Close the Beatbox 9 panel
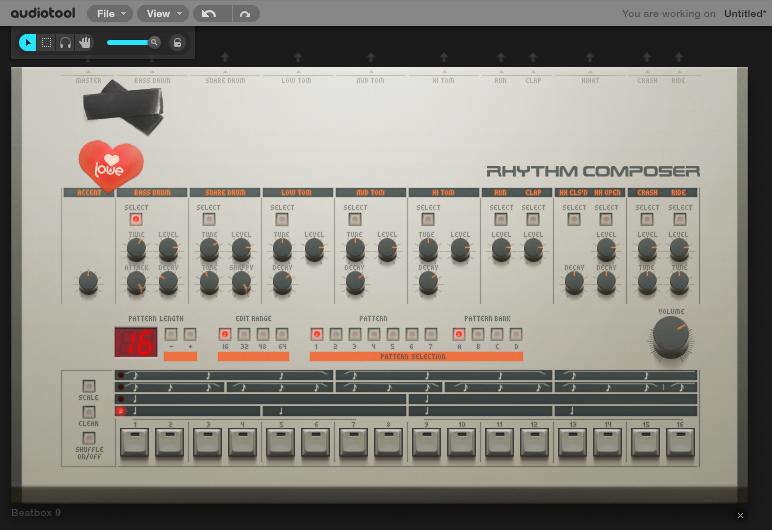Screen dimensions: 772x530 coord(740,516)
